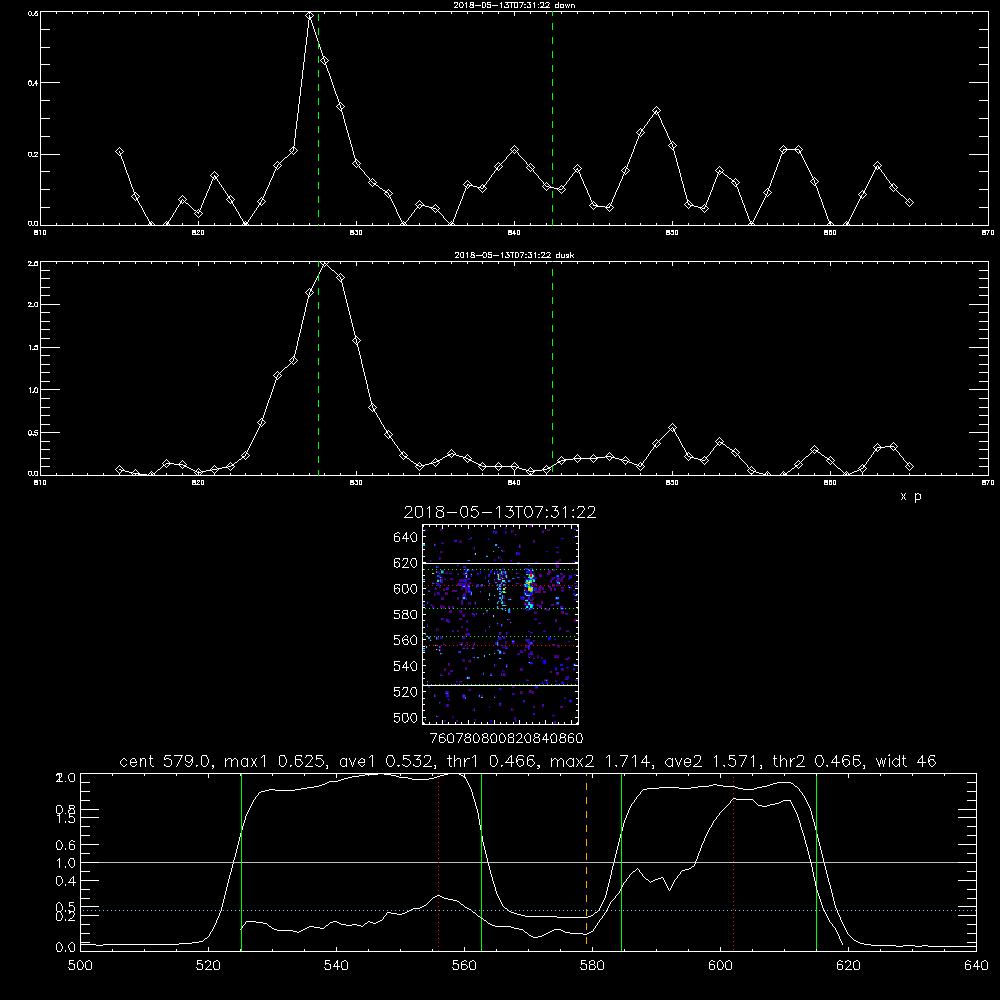Click the spectral image y-axis label 500
Viewport: 1000px width, 1000px height.
point(405,717)
